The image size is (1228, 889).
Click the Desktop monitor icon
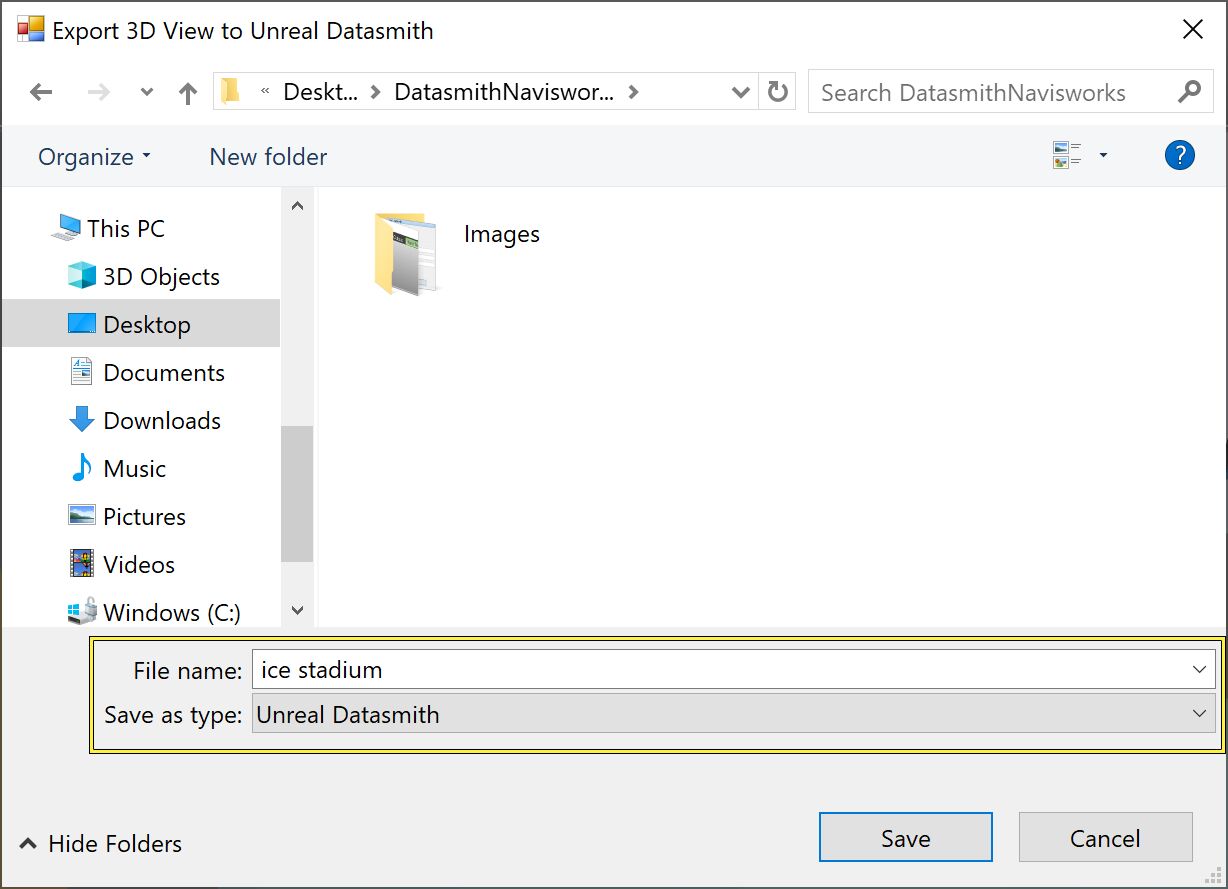click(x=81, y=324)
